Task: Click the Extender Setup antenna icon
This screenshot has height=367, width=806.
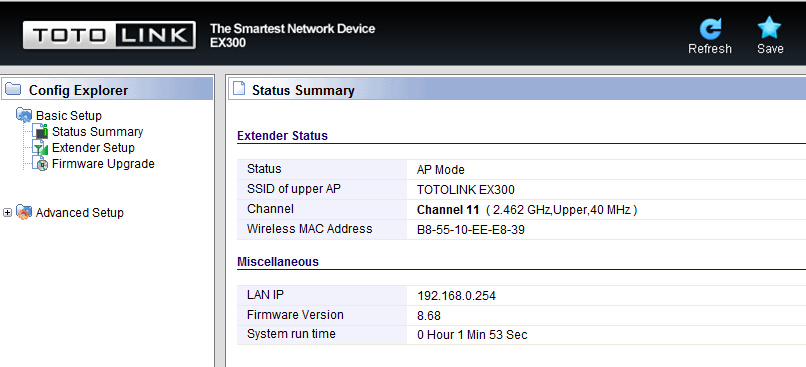Action: pos(41,148)
